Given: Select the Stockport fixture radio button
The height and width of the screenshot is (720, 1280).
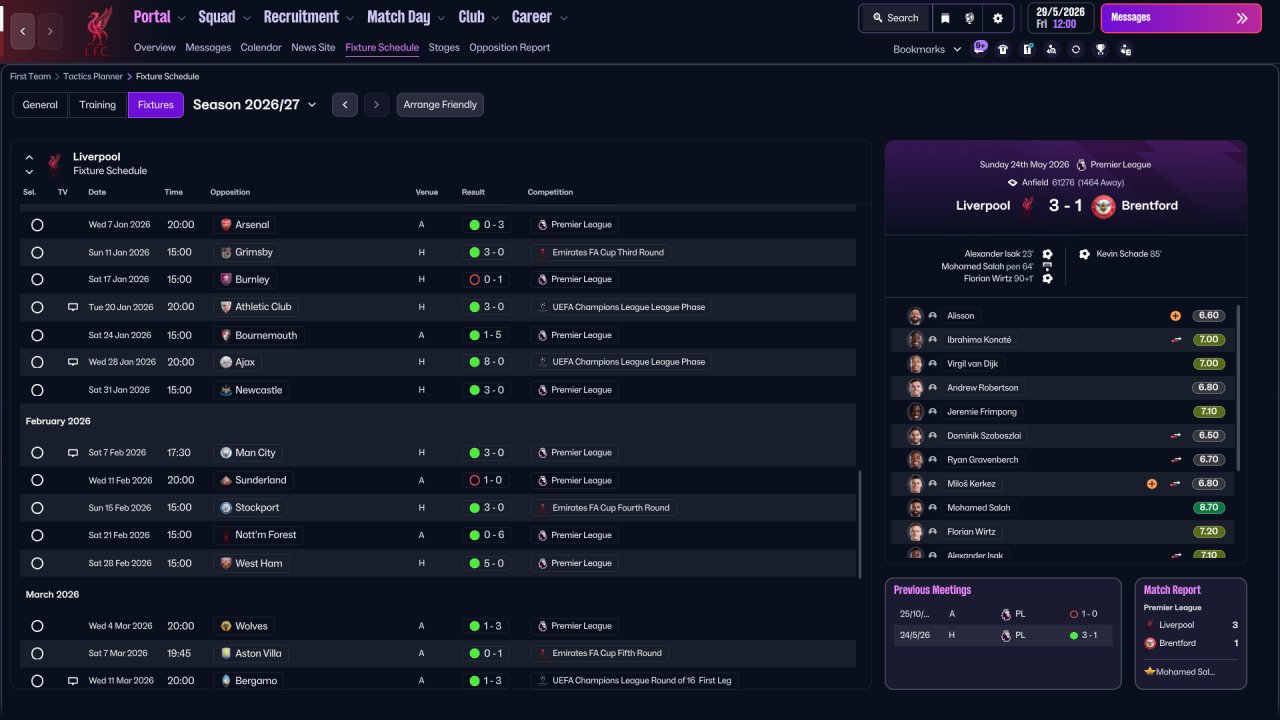Looking at the screenshot, I should click(37, 508).
